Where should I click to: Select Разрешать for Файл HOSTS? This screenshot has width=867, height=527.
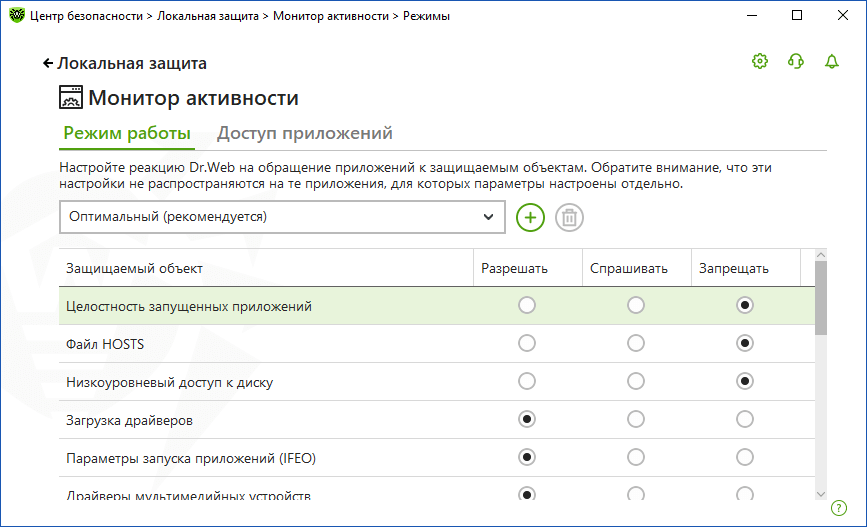(527, 343)
